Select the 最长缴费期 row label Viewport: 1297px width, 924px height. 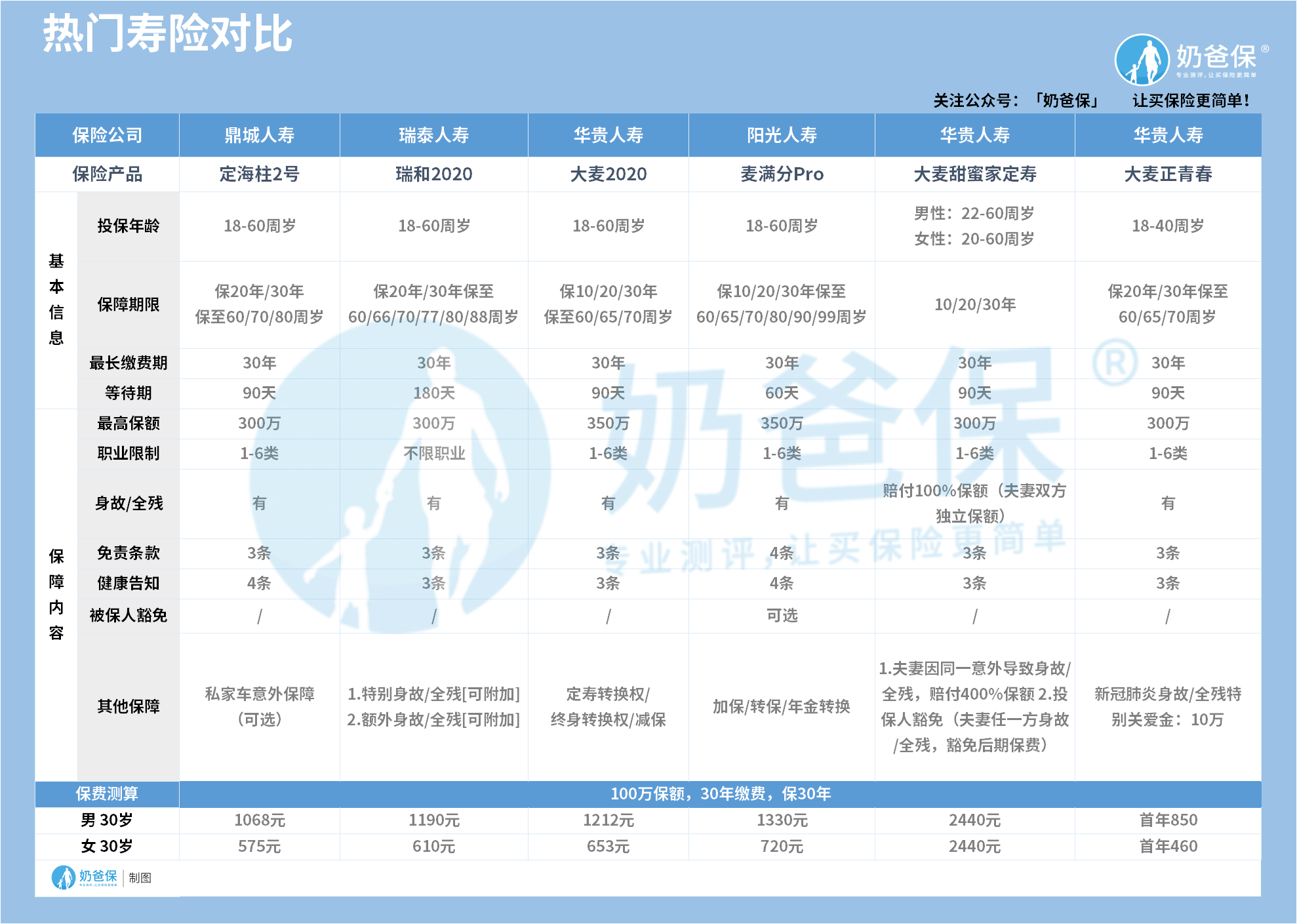coord(129,363)
